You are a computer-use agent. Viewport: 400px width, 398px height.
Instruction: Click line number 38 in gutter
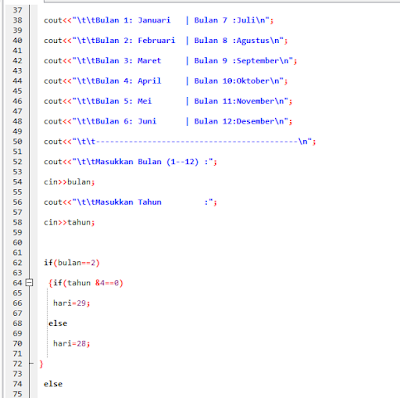(x=17, y=20)
